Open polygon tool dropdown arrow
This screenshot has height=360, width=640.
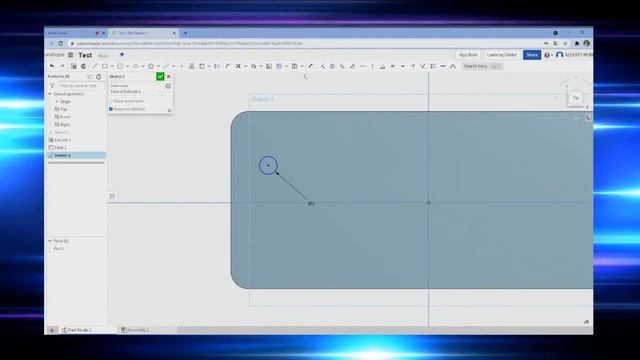[158, 66]
